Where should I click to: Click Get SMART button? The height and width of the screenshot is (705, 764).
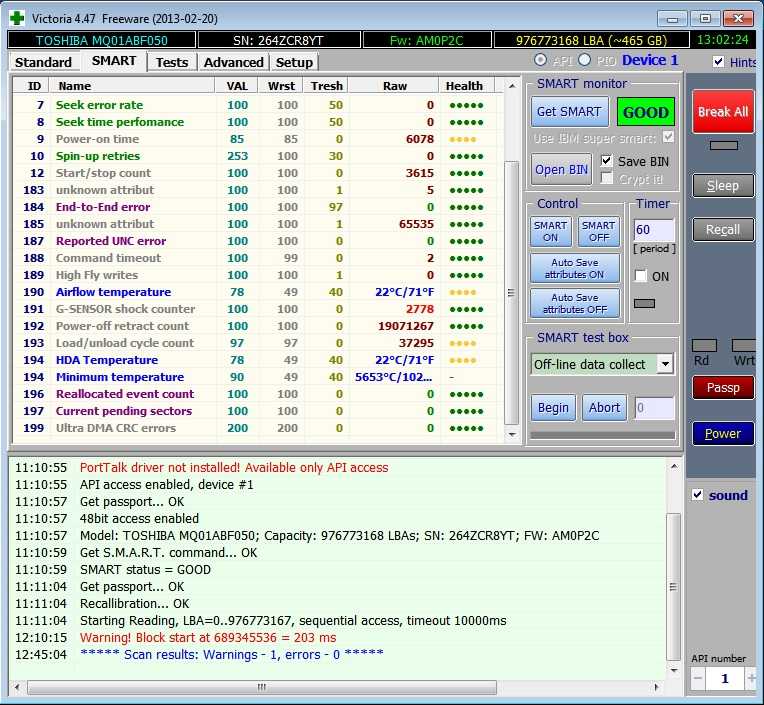(568, 112)
